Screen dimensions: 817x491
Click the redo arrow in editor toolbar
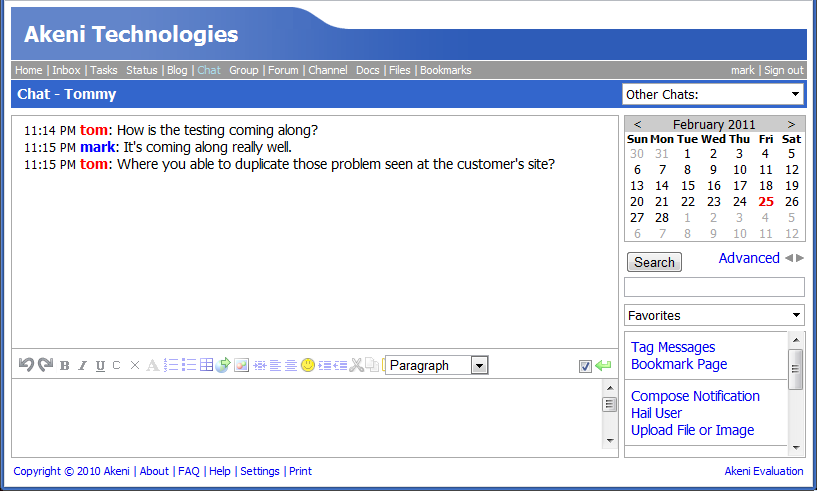tap(45, 365)
